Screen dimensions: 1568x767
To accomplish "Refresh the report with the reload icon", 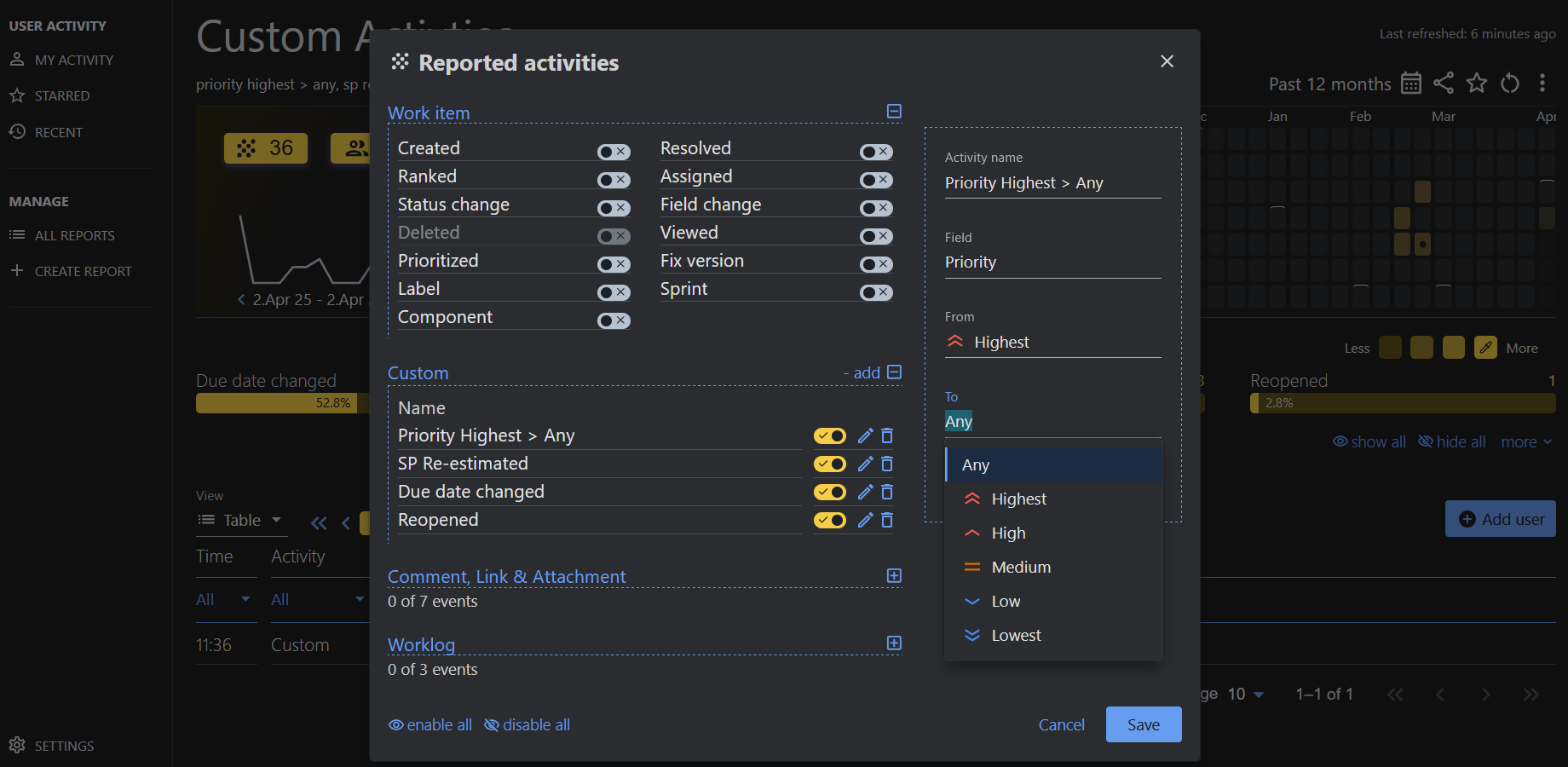I will pos(1510,84).
